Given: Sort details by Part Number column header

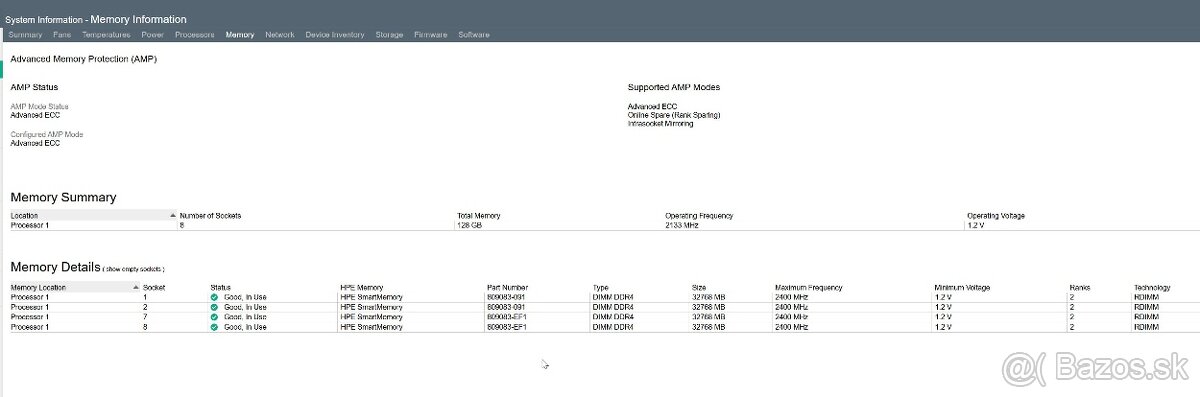Looking at the screenshot, I should 507,287.
